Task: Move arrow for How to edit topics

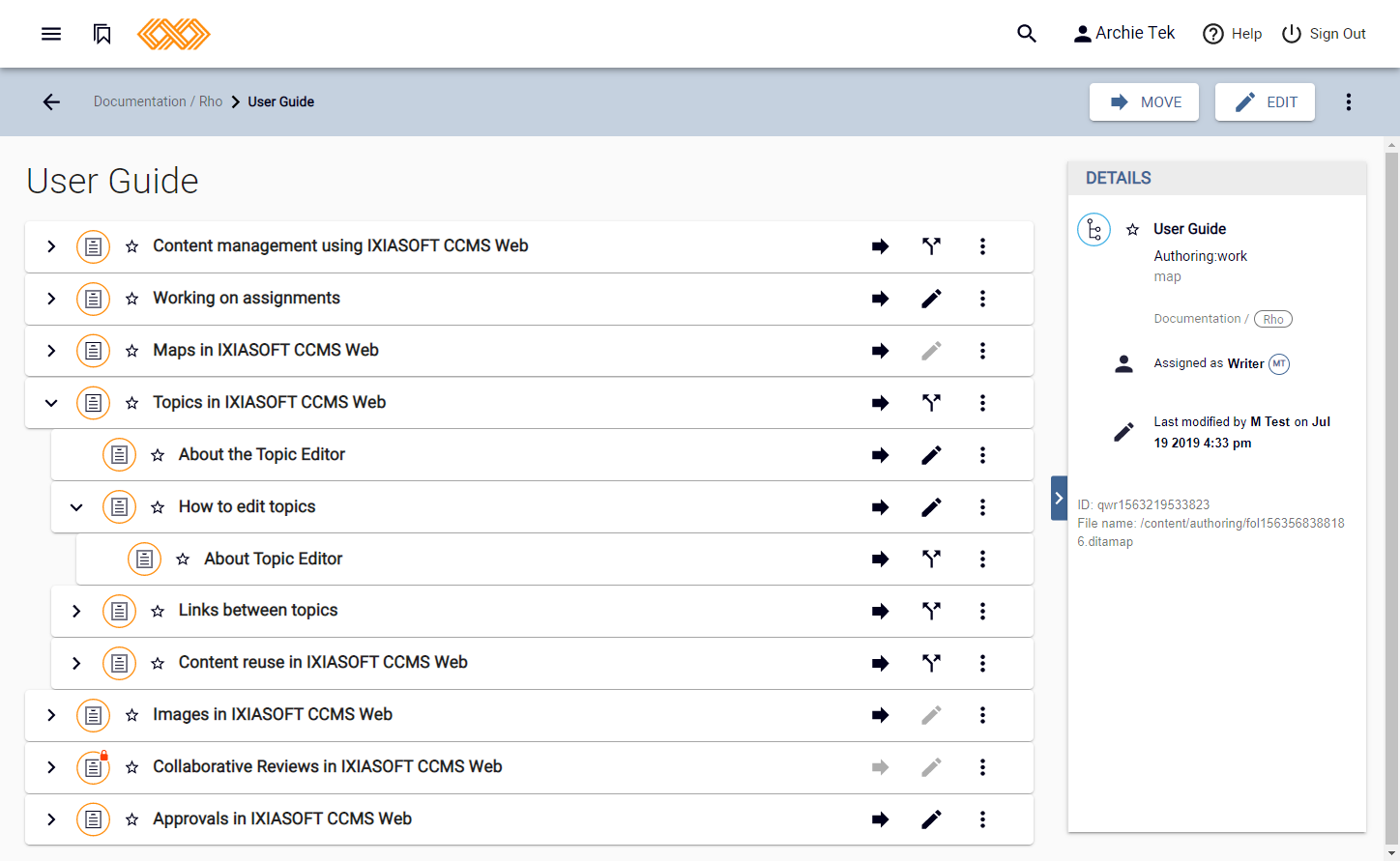Action: [x=880, y=507]
